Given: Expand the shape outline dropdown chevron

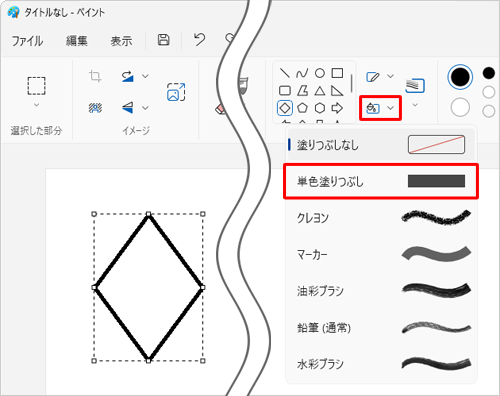Looking at the screenshot, I should (x=390, y=76).
